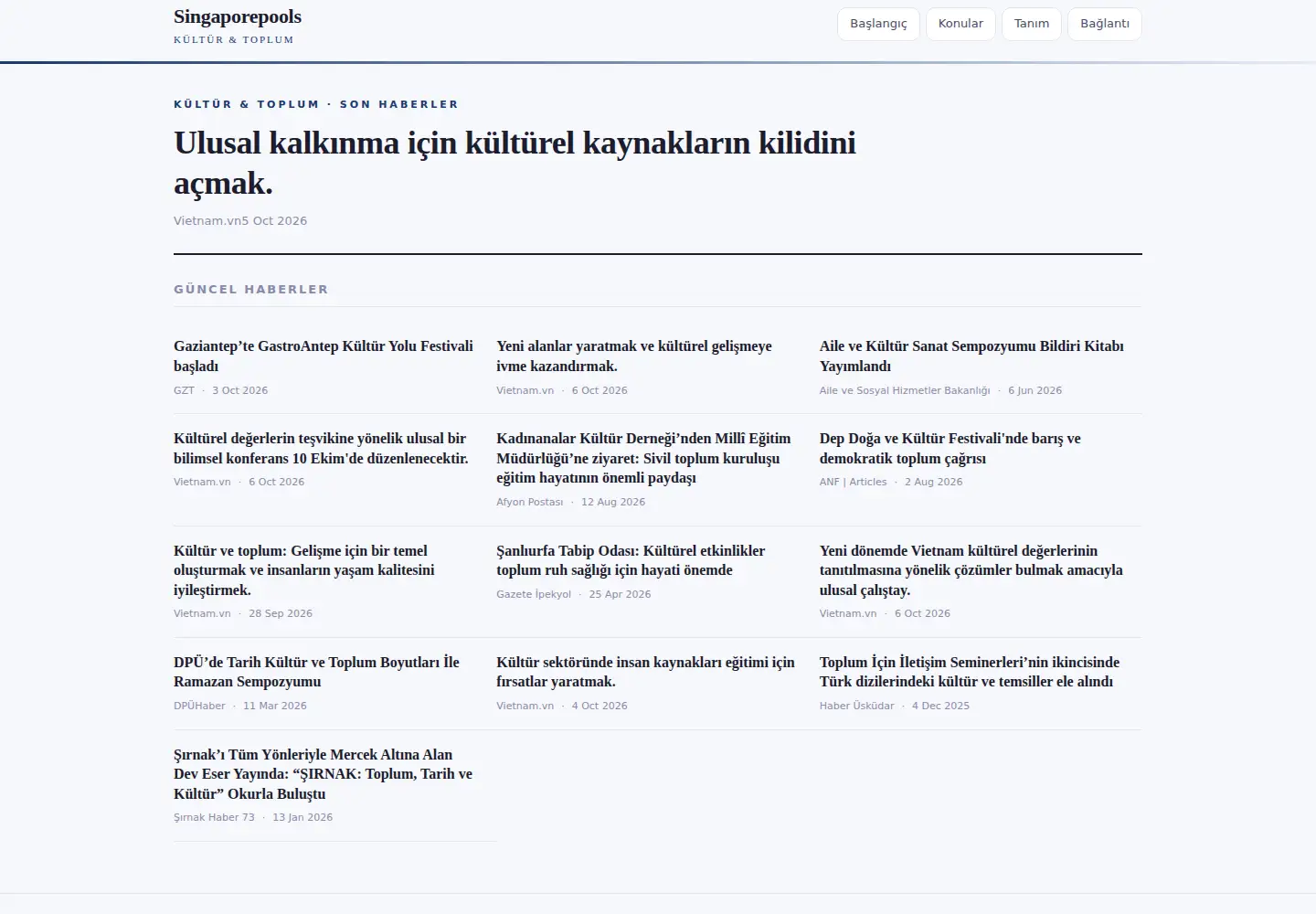Open 'Kültür ve toplum: Gelişme' article
This screenshot has width=1316, height=914.
(x=304, y=570)
